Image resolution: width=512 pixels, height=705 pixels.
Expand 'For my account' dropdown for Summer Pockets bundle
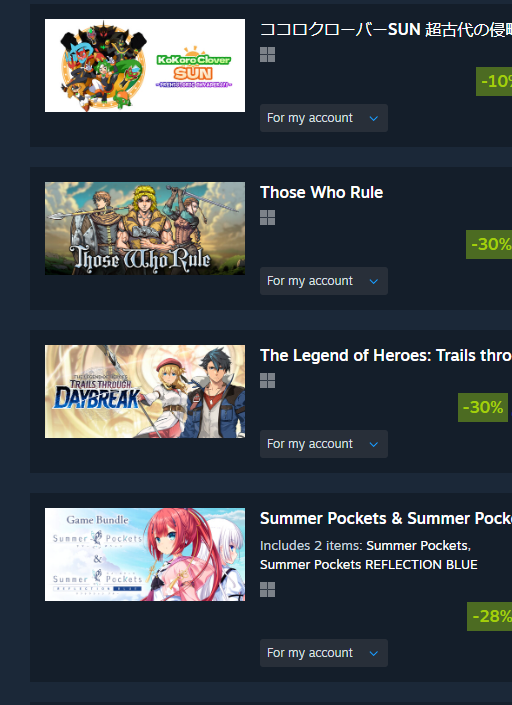pyautogui.click(x=324, y=653)
